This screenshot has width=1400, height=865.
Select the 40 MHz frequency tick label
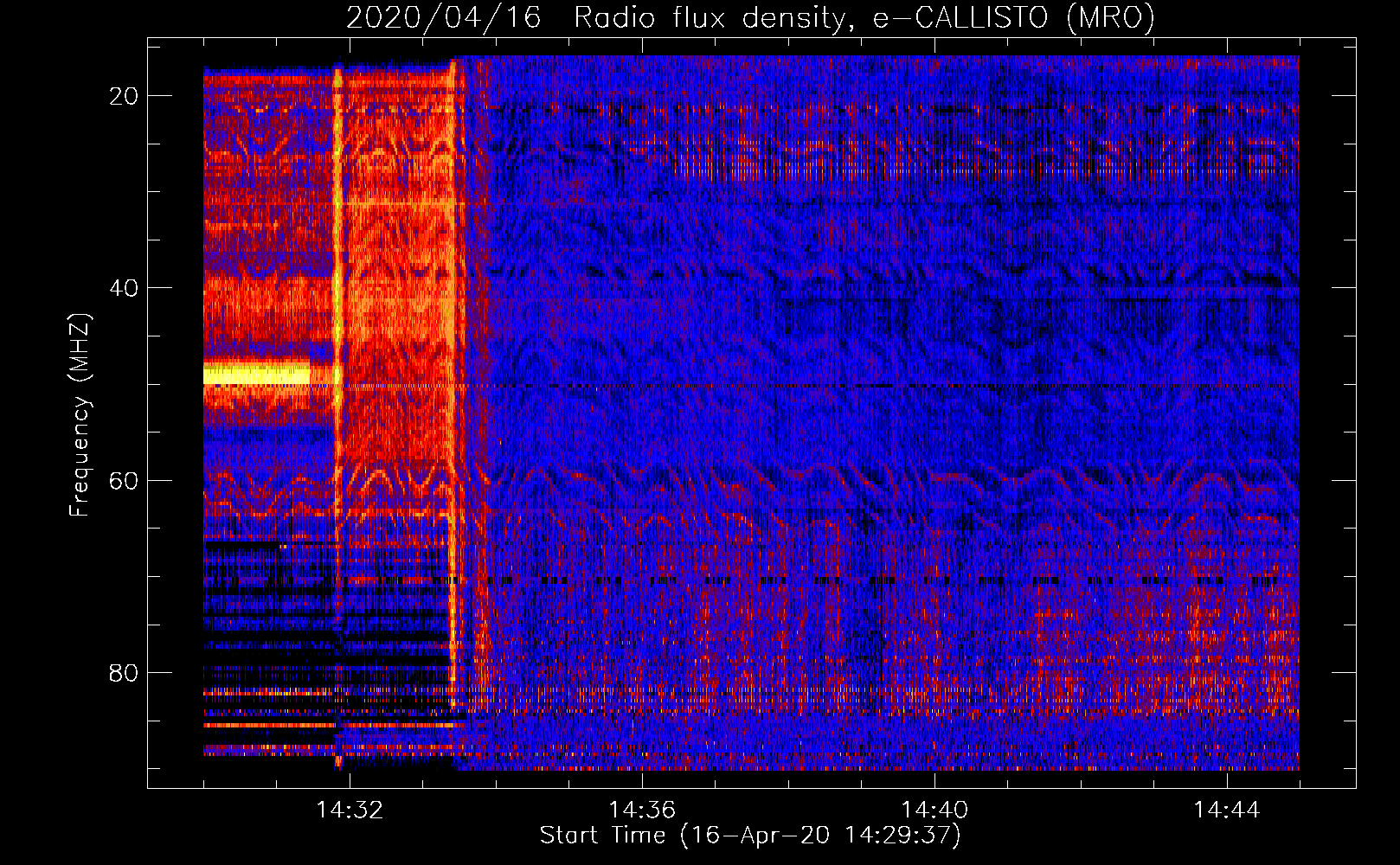(x=125, y=288)
